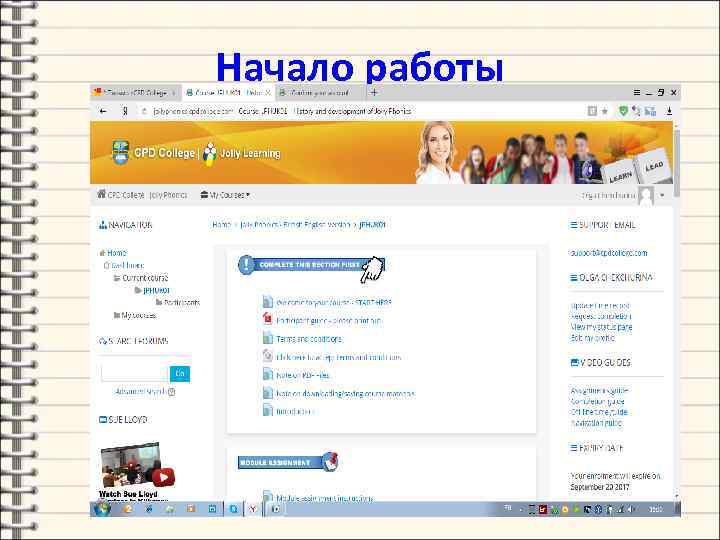Open the green shield protection icon

(623, 111)
